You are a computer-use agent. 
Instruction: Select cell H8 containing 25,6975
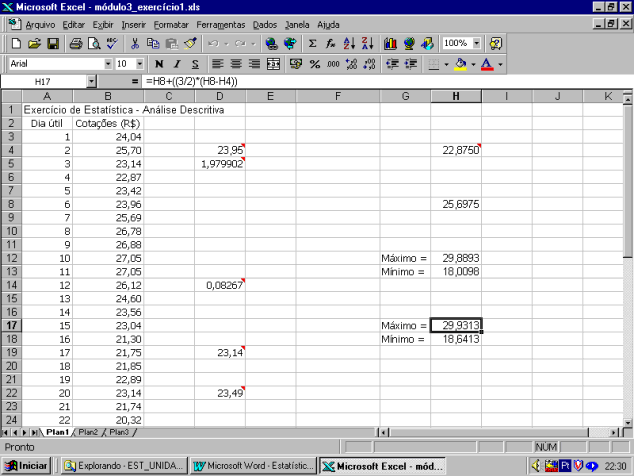(x=456, y=203)
